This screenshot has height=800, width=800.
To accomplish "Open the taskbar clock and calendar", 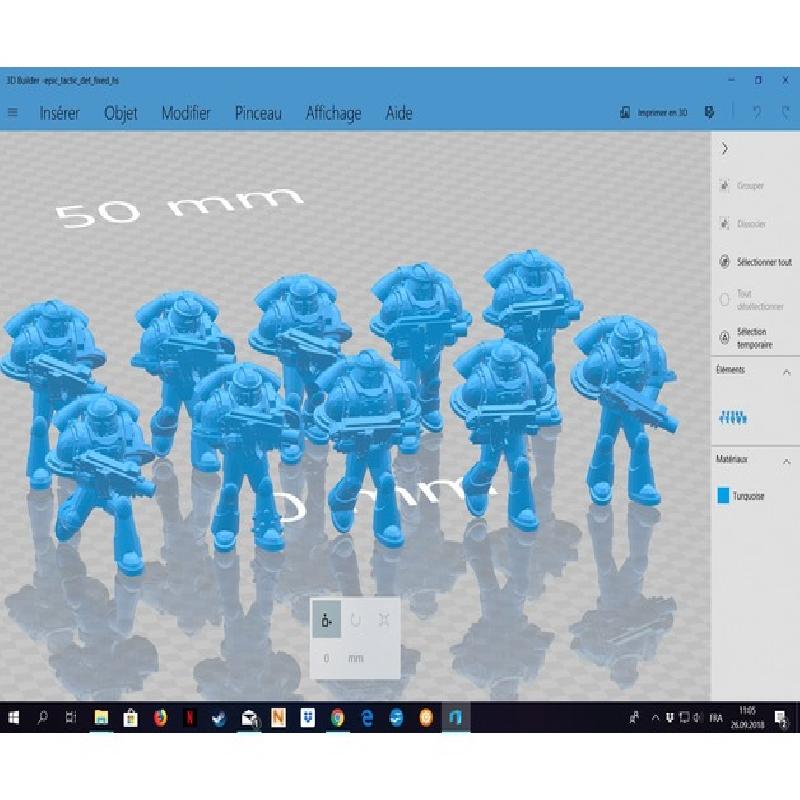I will (747, 717).
